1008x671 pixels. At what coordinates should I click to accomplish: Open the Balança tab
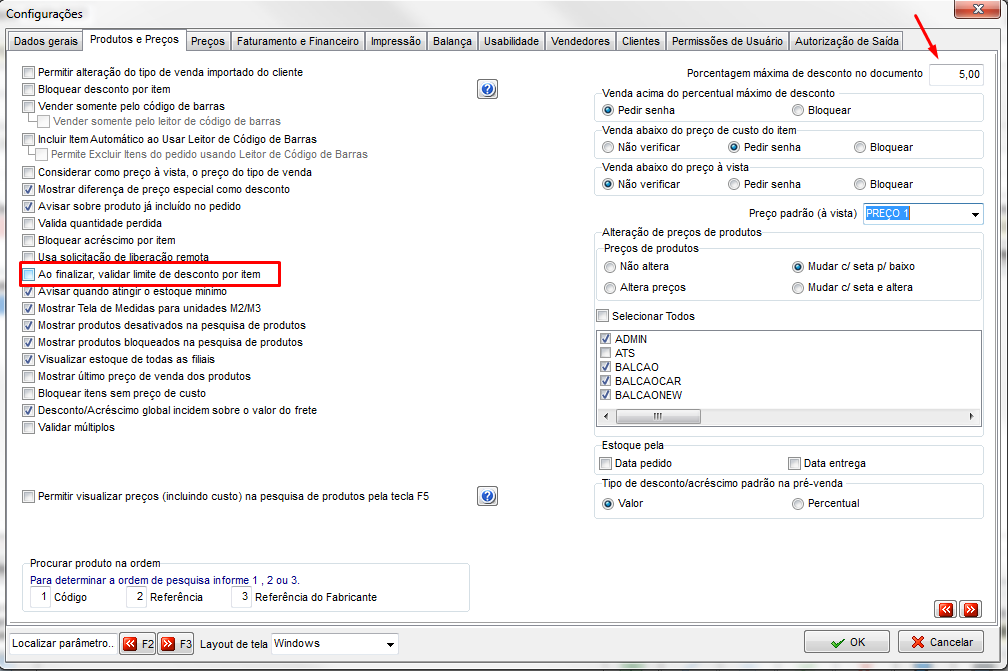pyautogui.click(x=452, y=41)
